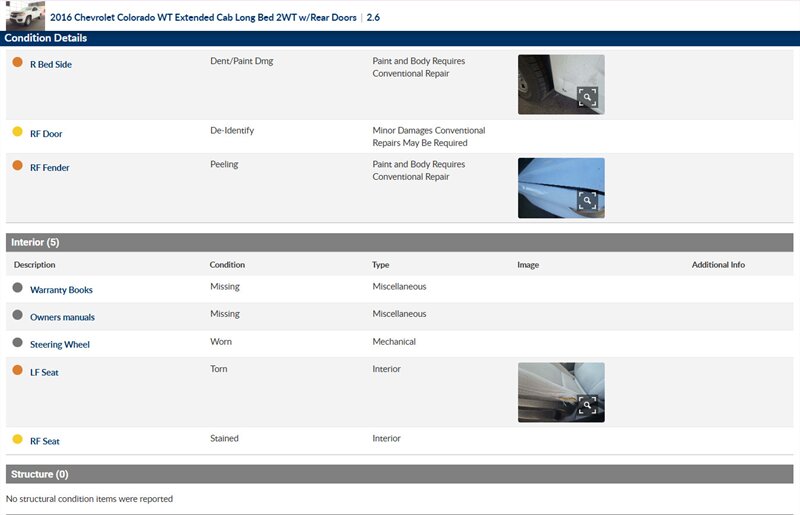Screen dimensions: 800x515
Task: Click orange severity dot beside R Bed Side
Action: (x=17, y=62)
